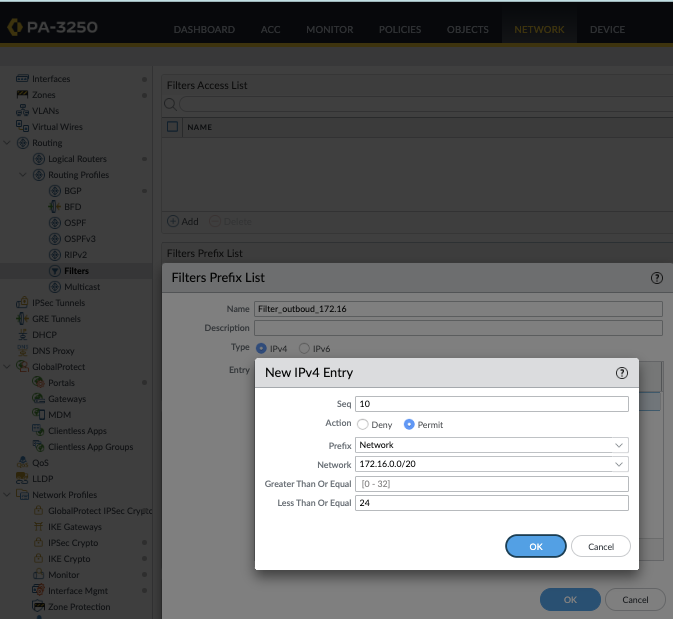Screen dimensions: 673x619
Task: Open help for New IPv4 Entry dialog
Action: (x=621, y=373)
